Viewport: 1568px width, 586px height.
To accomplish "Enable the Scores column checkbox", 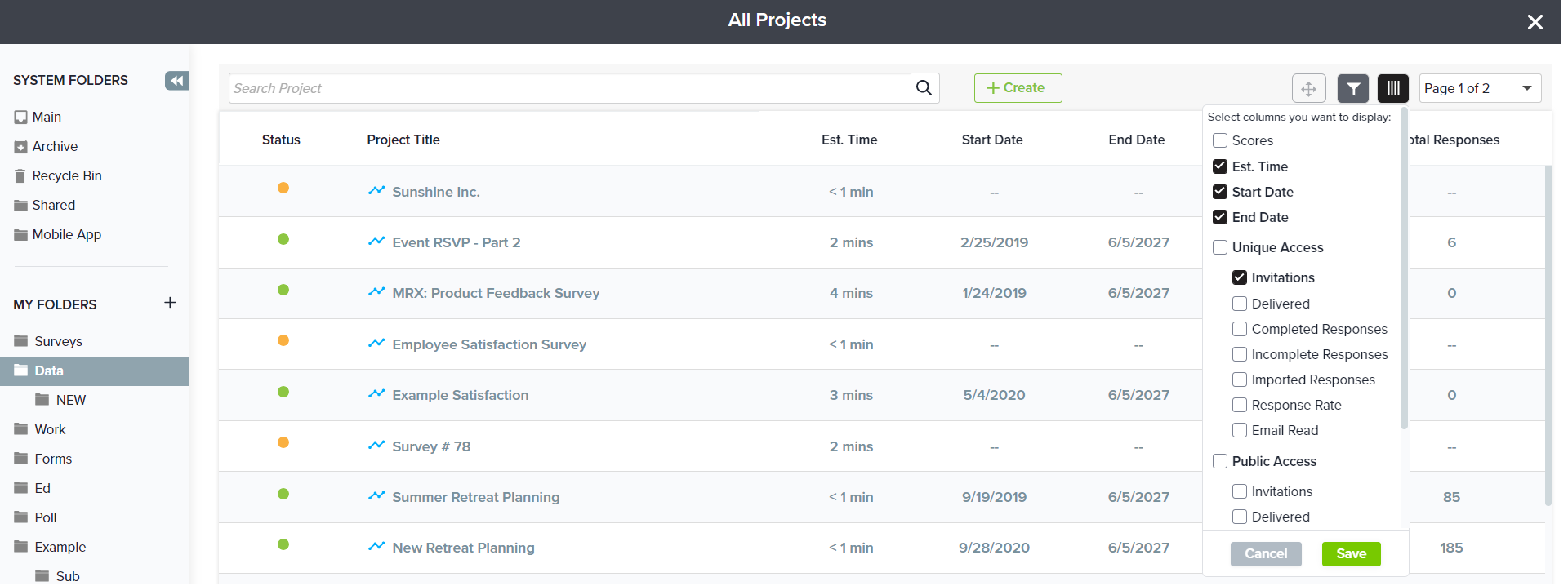I will coord(1220,140).
